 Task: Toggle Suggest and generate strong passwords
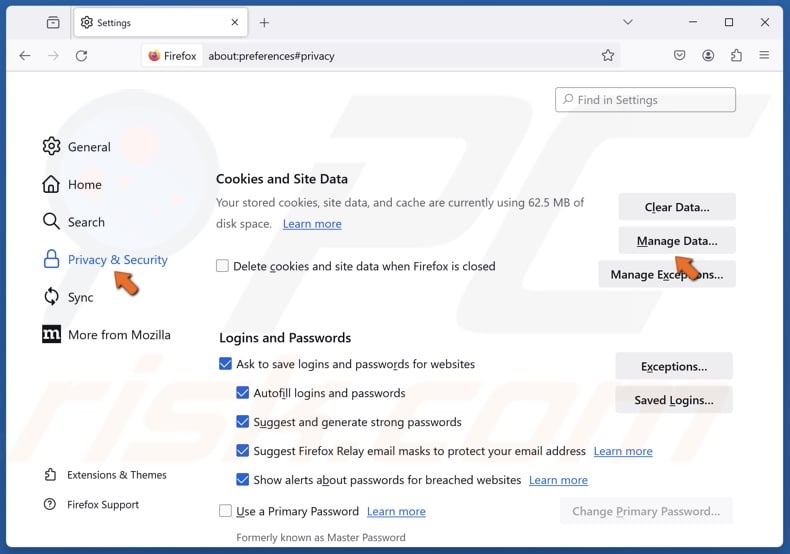pos(242,422)
